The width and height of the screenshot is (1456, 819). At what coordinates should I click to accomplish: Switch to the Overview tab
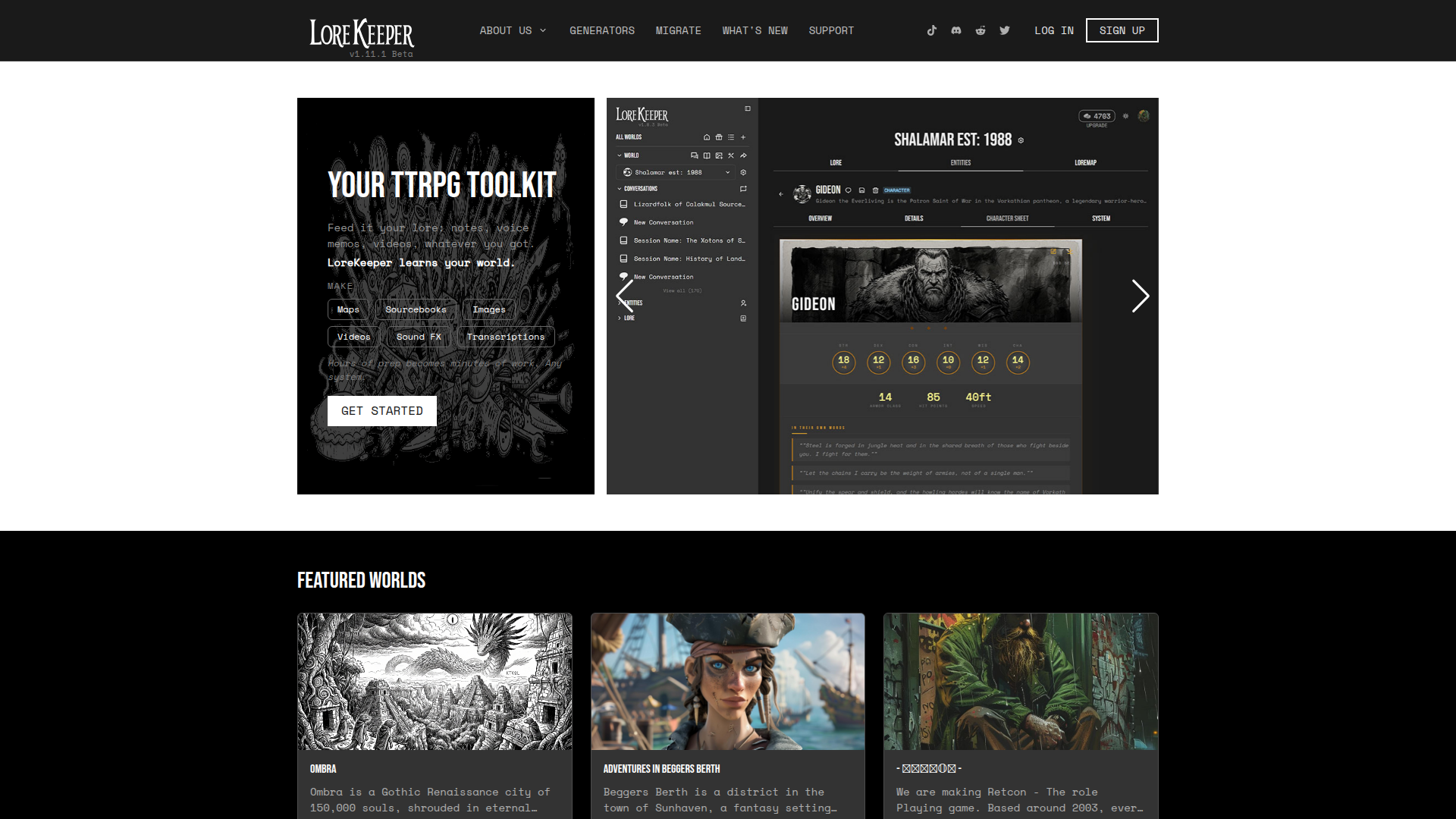820,218
